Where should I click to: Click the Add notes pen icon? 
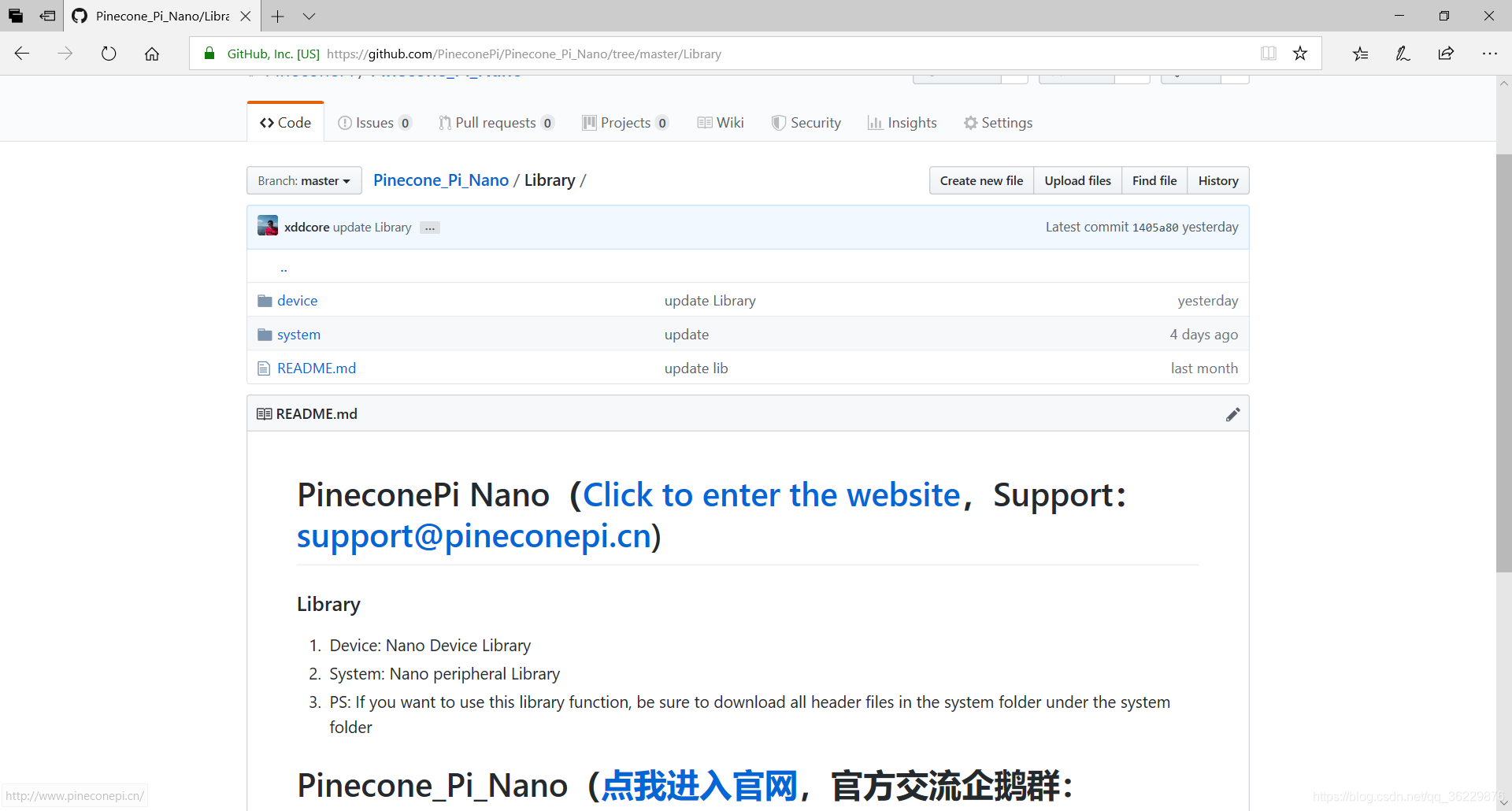pos(1403,54)
